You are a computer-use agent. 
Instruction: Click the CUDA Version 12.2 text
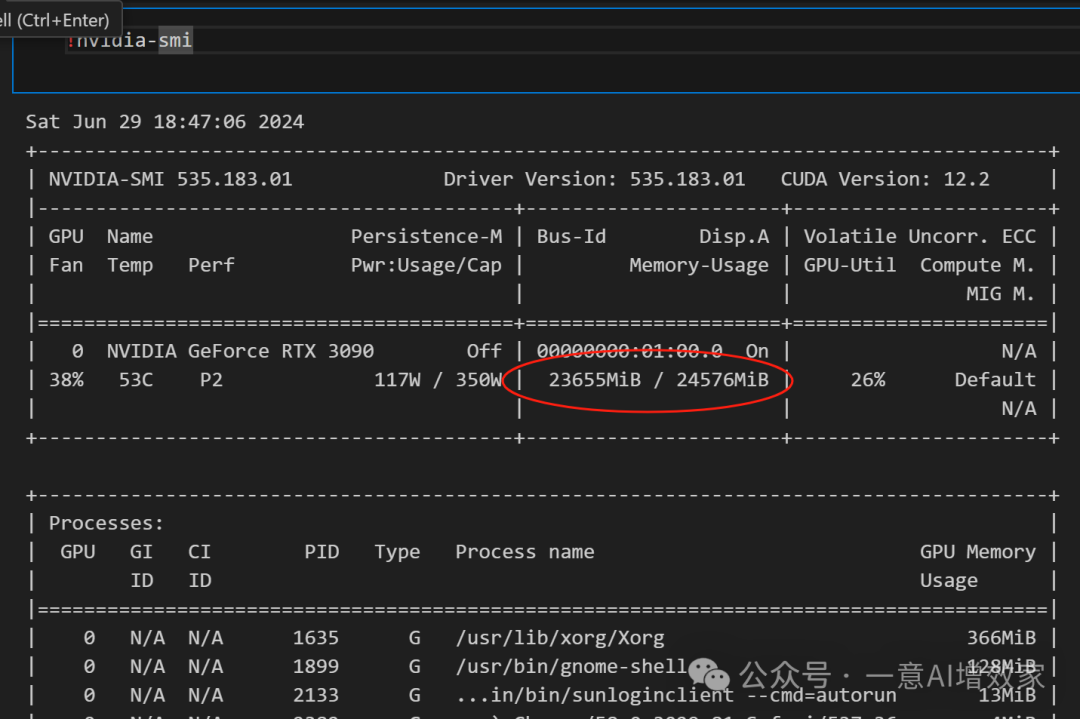pos(885,180)
